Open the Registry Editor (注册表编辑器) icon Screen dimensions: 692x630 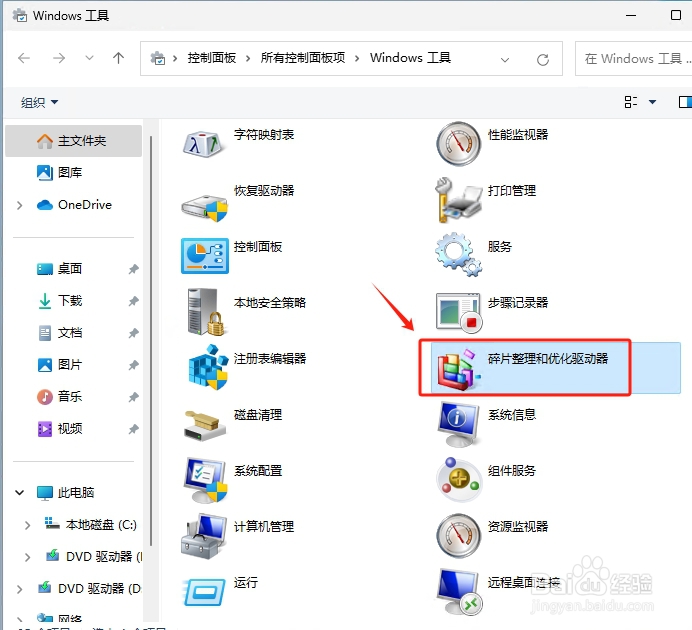(x=207, y=367)
